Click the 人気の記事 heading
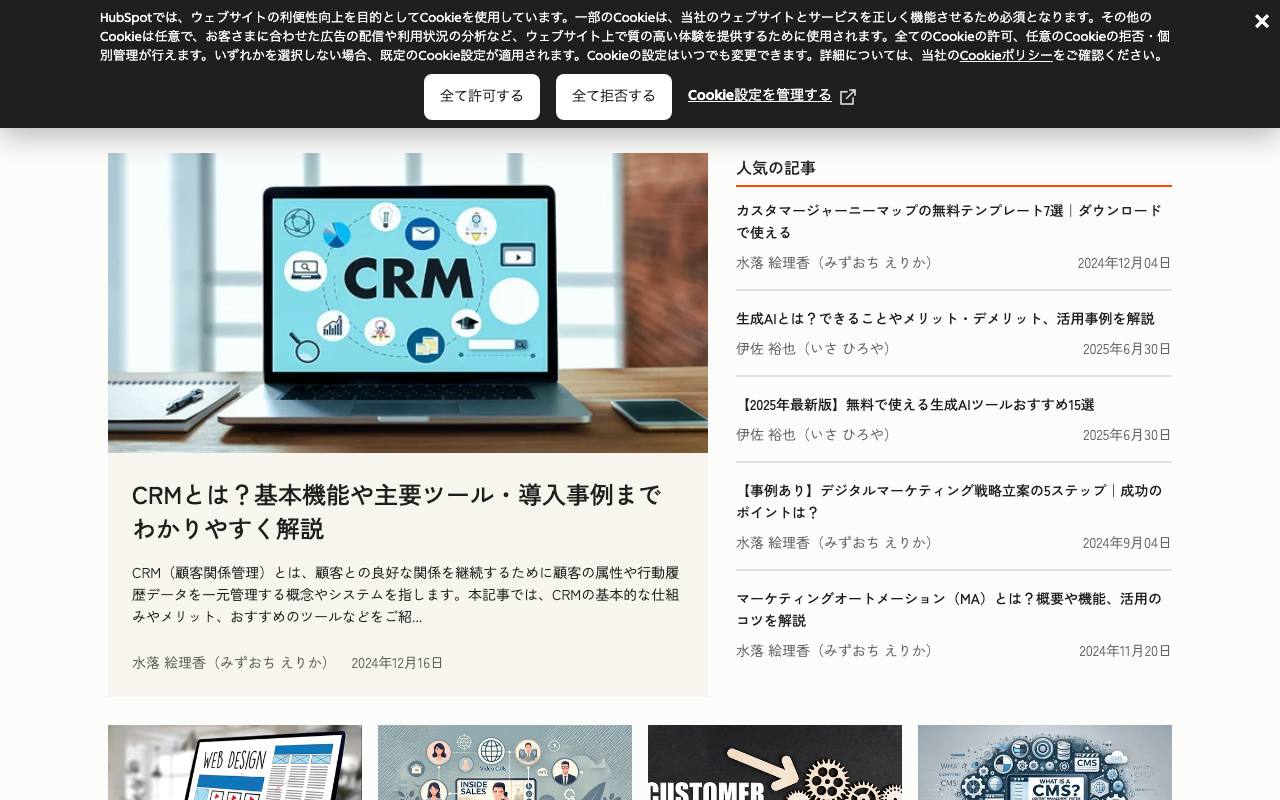Image resolution: width=1280 pixels, height=800 pixels. click(x=776, y=168)
